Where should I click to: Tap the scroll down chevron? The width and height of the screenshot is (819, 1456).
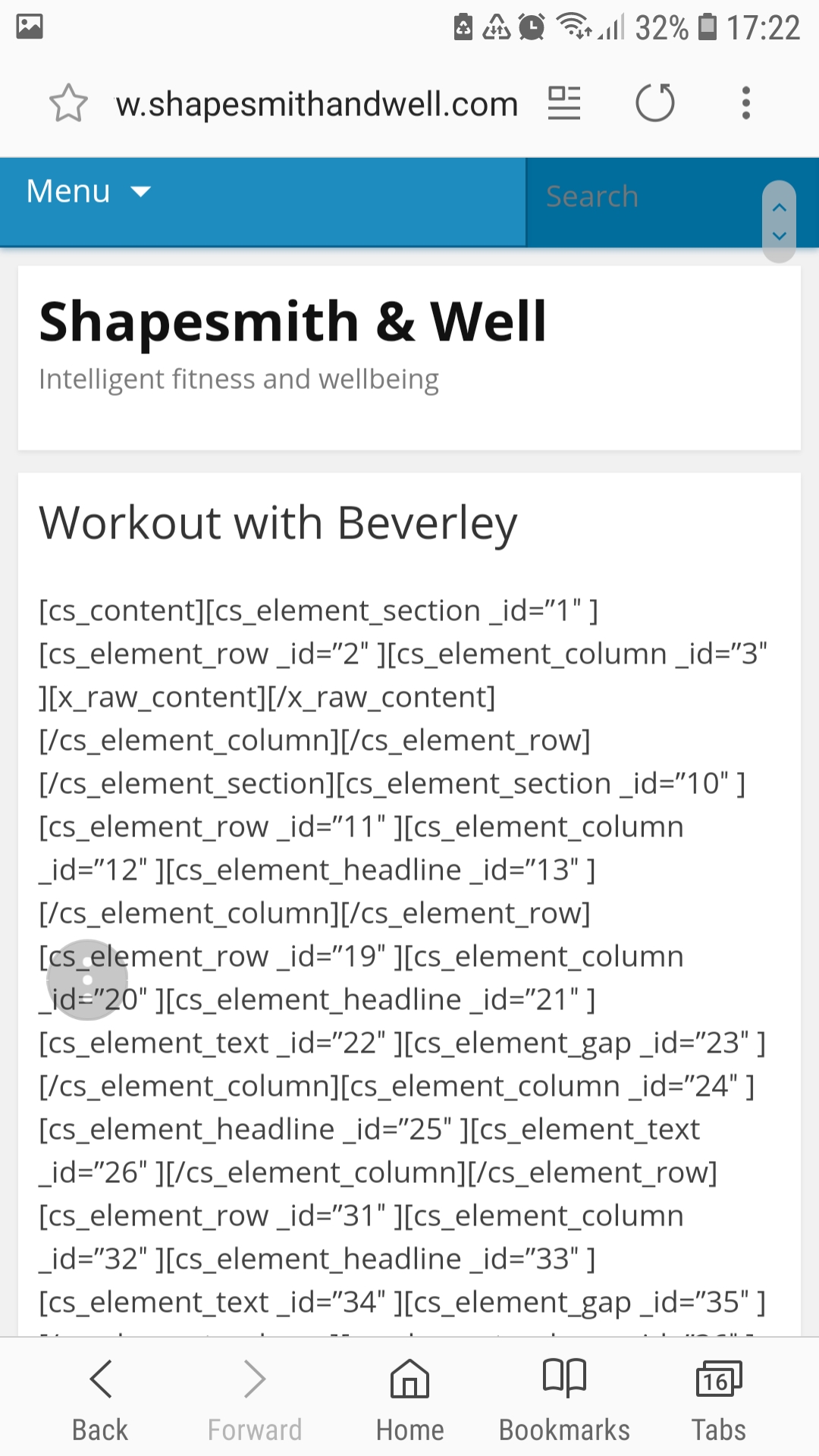click(779, 236)
